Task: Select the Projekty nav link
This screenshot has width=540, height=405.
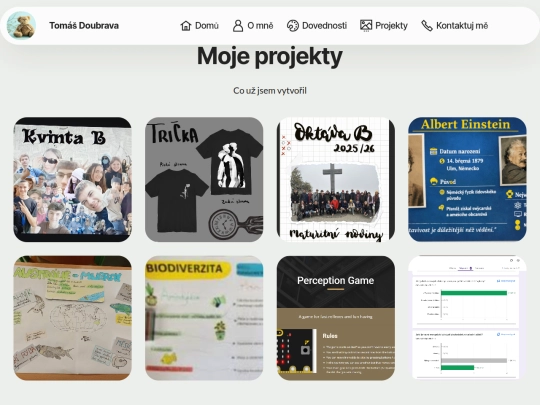Action: point(384,25)
